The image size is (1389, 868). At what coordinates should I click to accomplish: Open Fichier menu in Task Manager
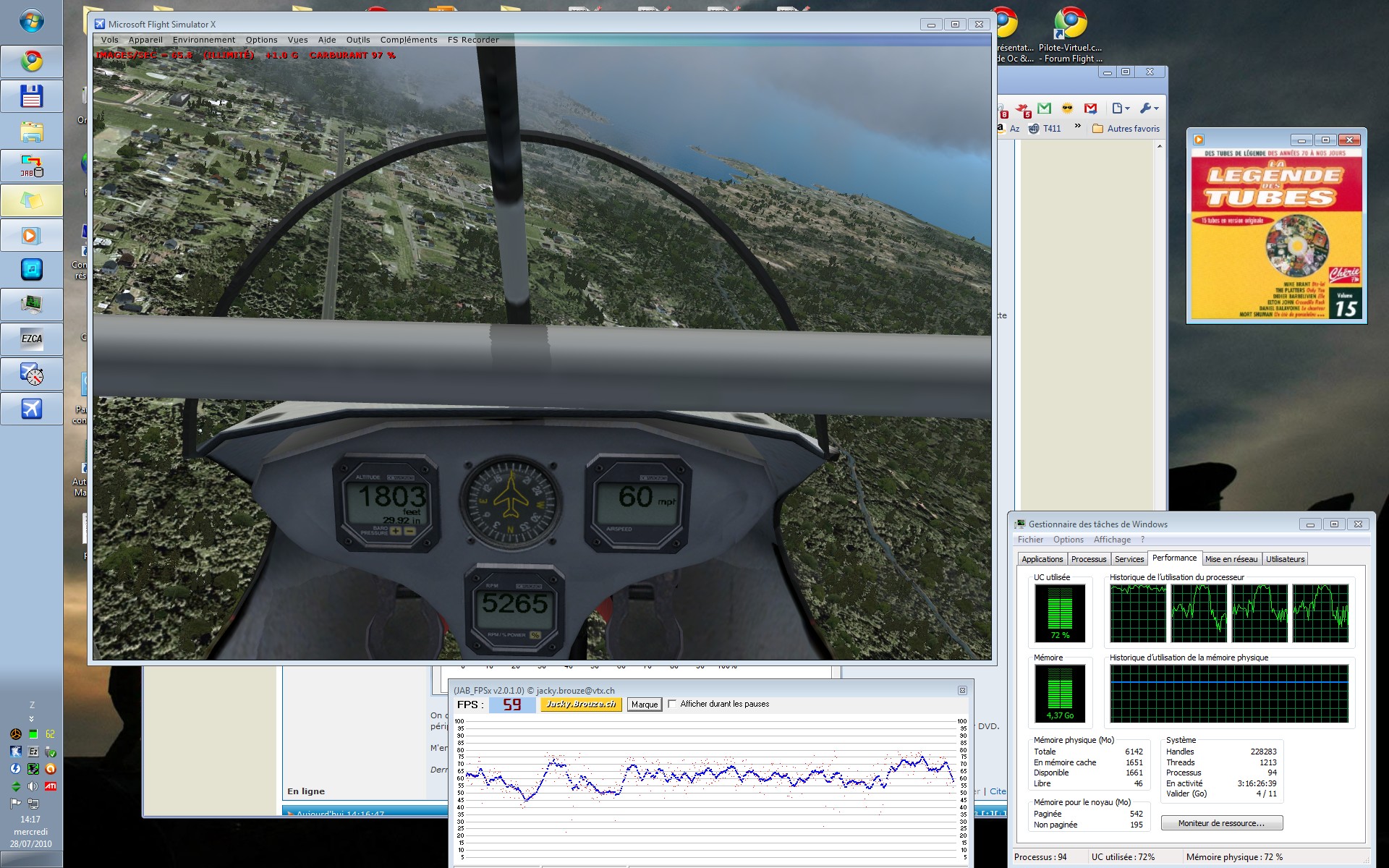(1030, 540)
